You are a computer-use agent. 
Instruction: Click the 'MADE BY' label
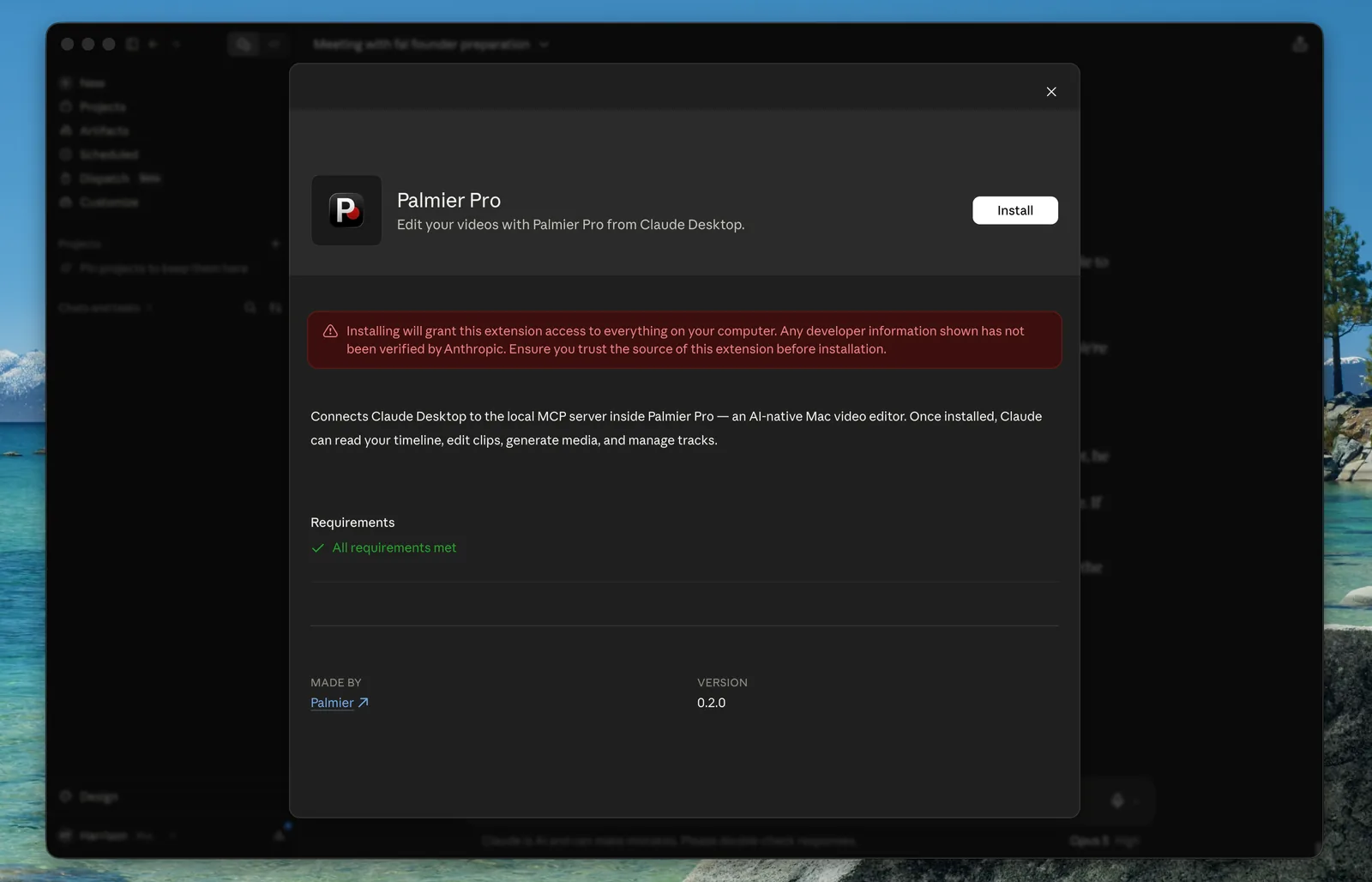tap(336, 682)
